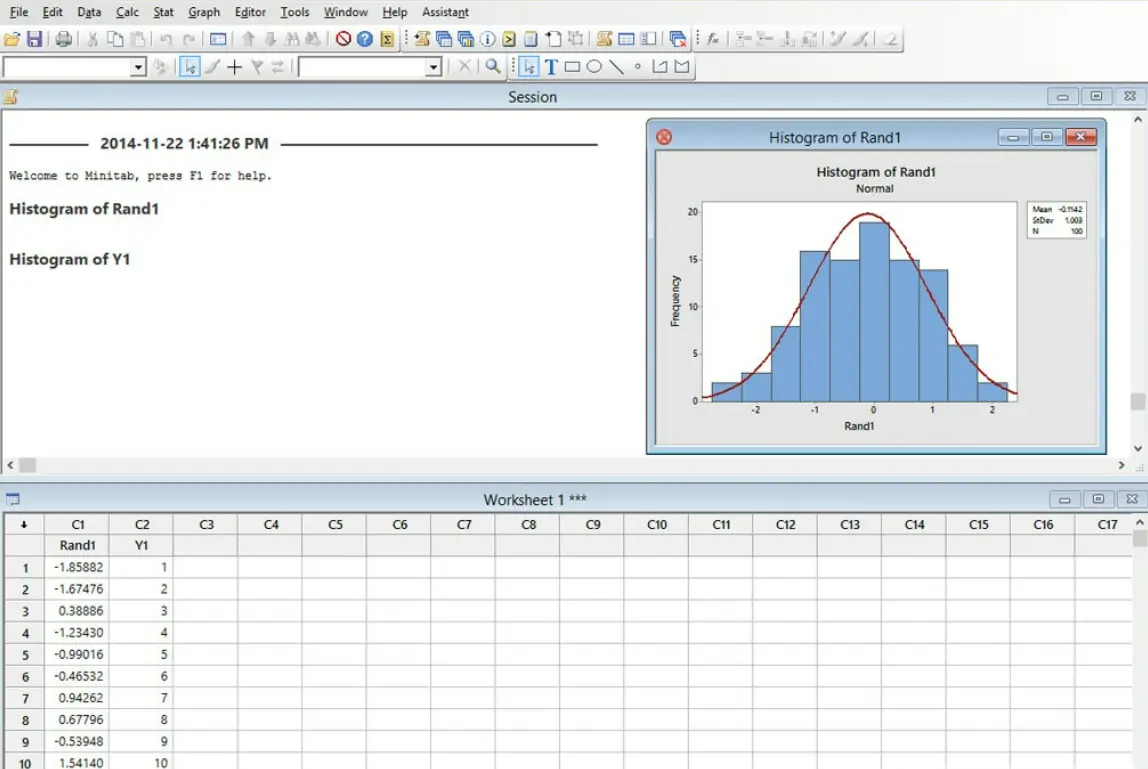The image size is (1148, 769).
Task: Click the 'Histogram of Y1' heading in Session
Action: [70, 259]
